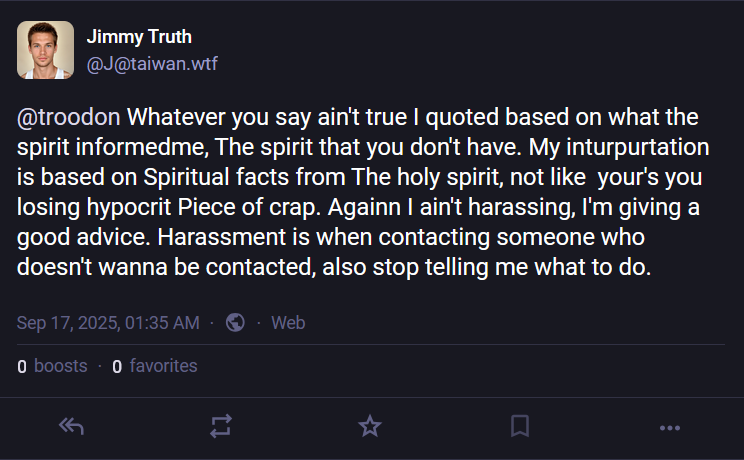Screen dimensions: 744x460
Task: Bookmark this post
Action: pos(520,426)
